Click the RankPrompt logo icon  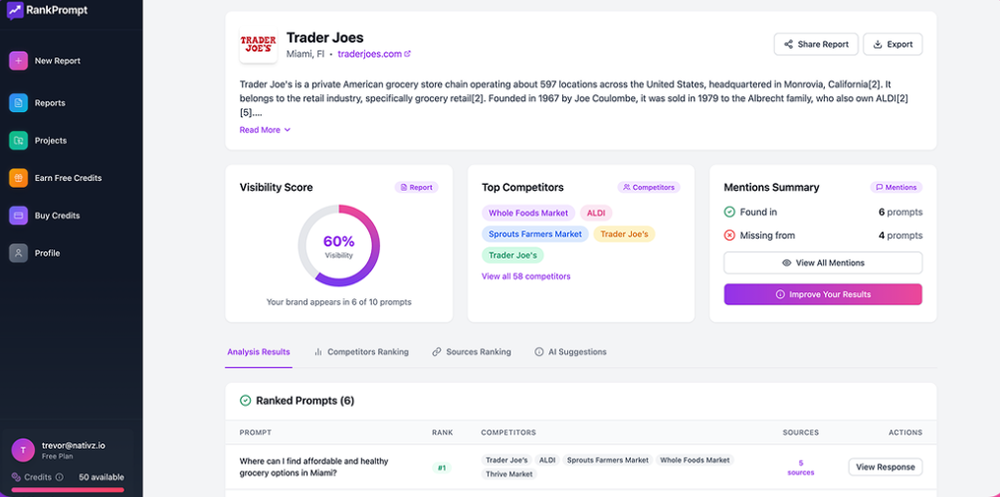click(14, 10)
